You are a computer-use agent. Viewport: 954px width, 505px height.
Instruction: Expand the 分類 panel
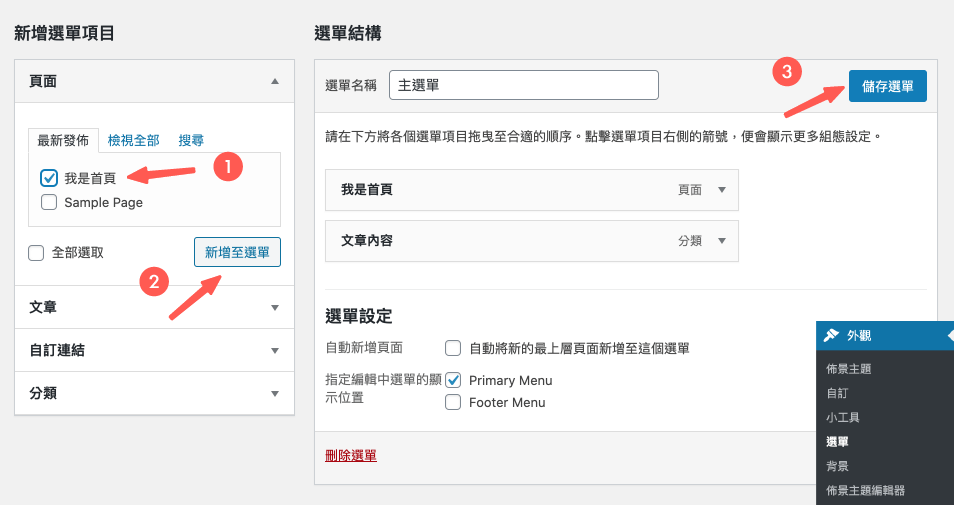275,394
